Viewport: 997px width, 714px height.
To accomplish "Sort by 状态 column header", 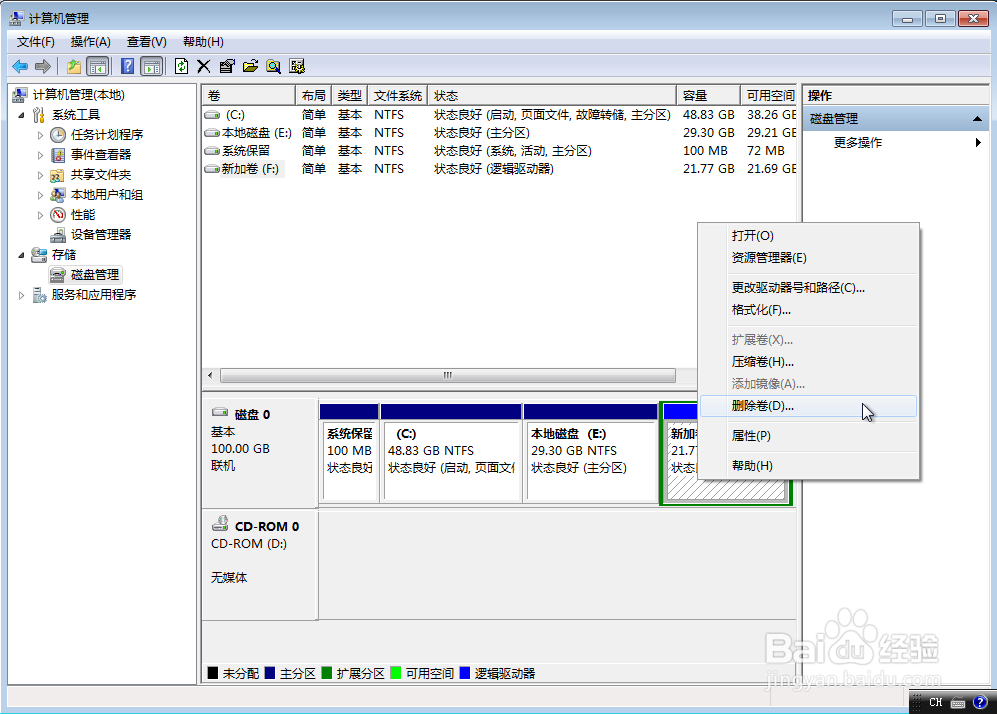I will tap(552, 95).
